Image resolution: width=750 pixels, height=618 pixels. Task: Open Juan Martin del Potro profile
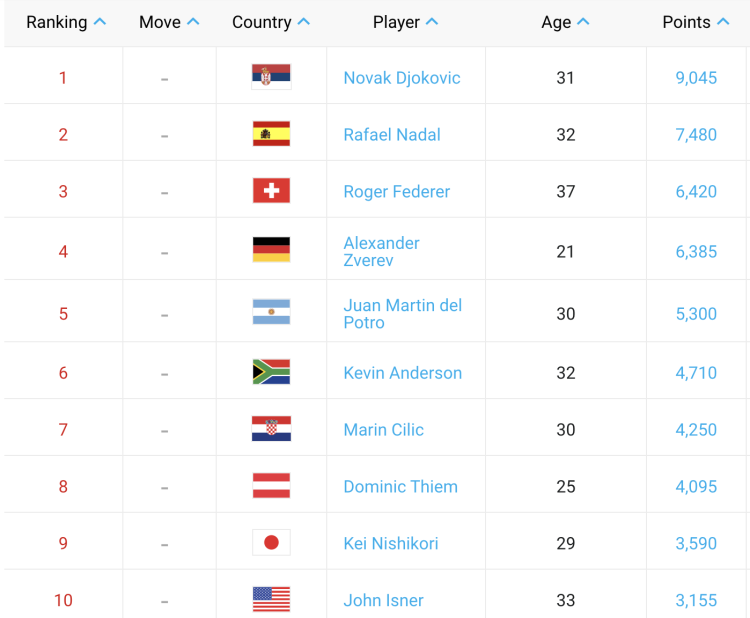402,314
